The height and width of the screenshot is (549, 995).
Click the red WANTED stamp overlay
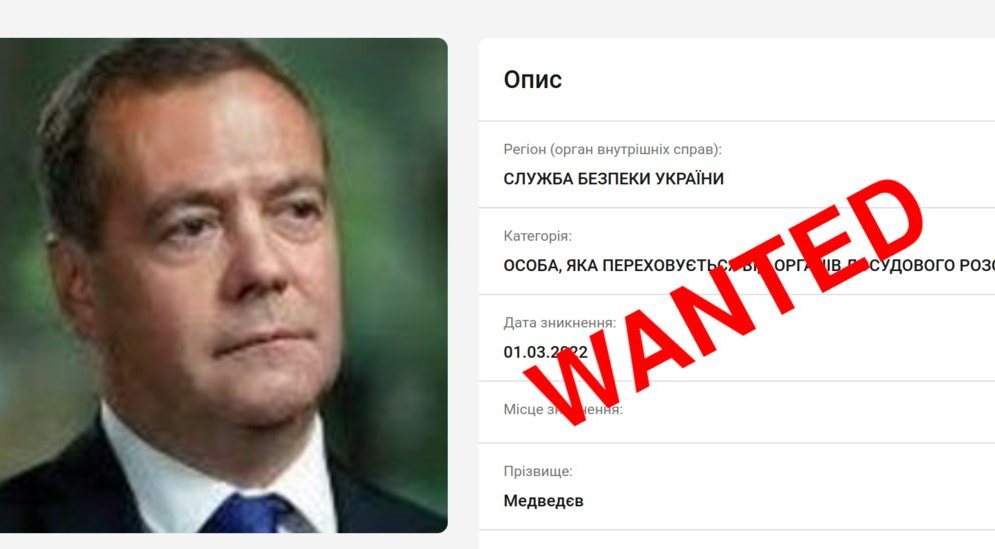click(723, 303)
